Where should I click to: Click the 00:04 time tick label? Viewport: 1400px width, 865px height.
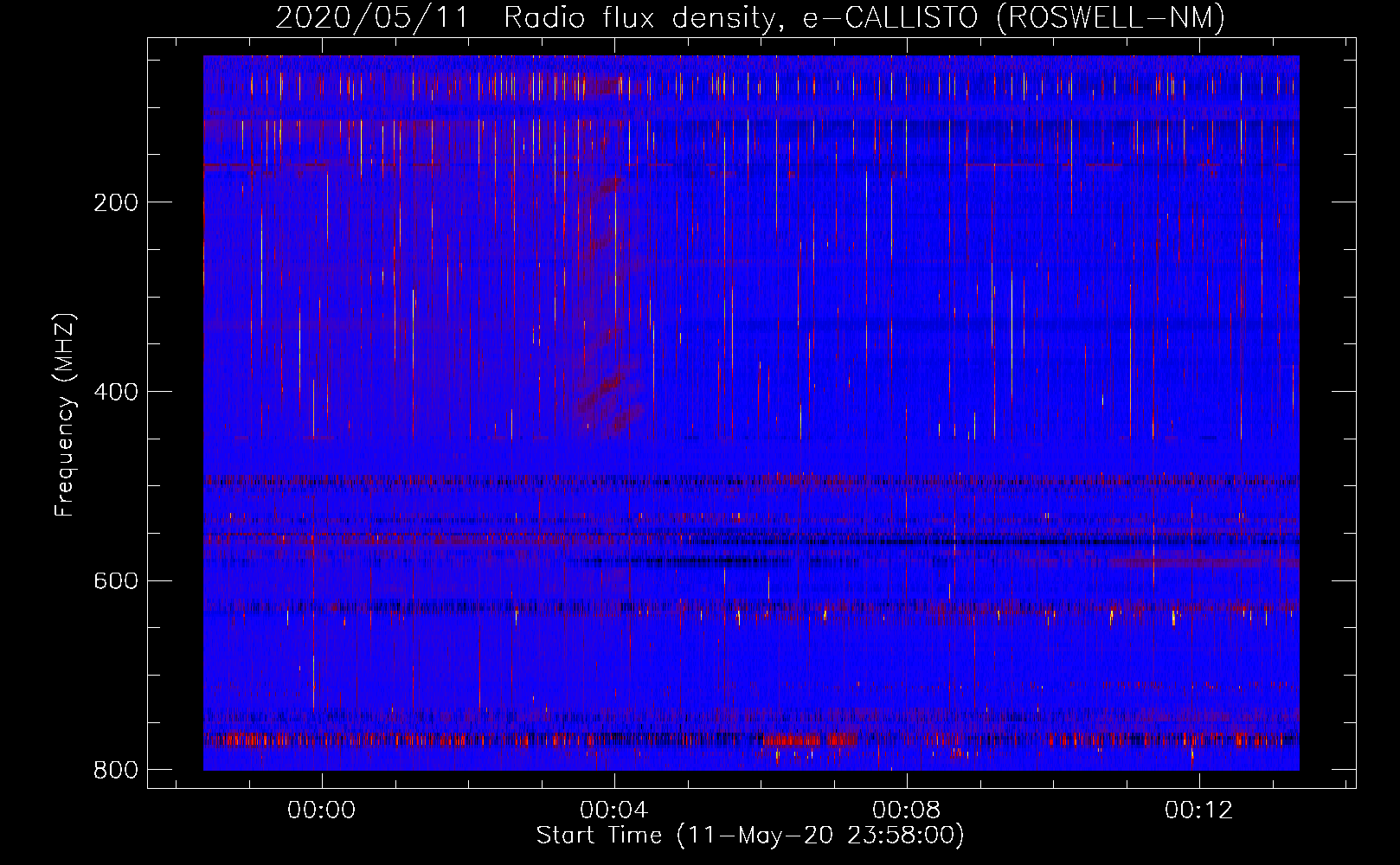[x=614, y=811]
